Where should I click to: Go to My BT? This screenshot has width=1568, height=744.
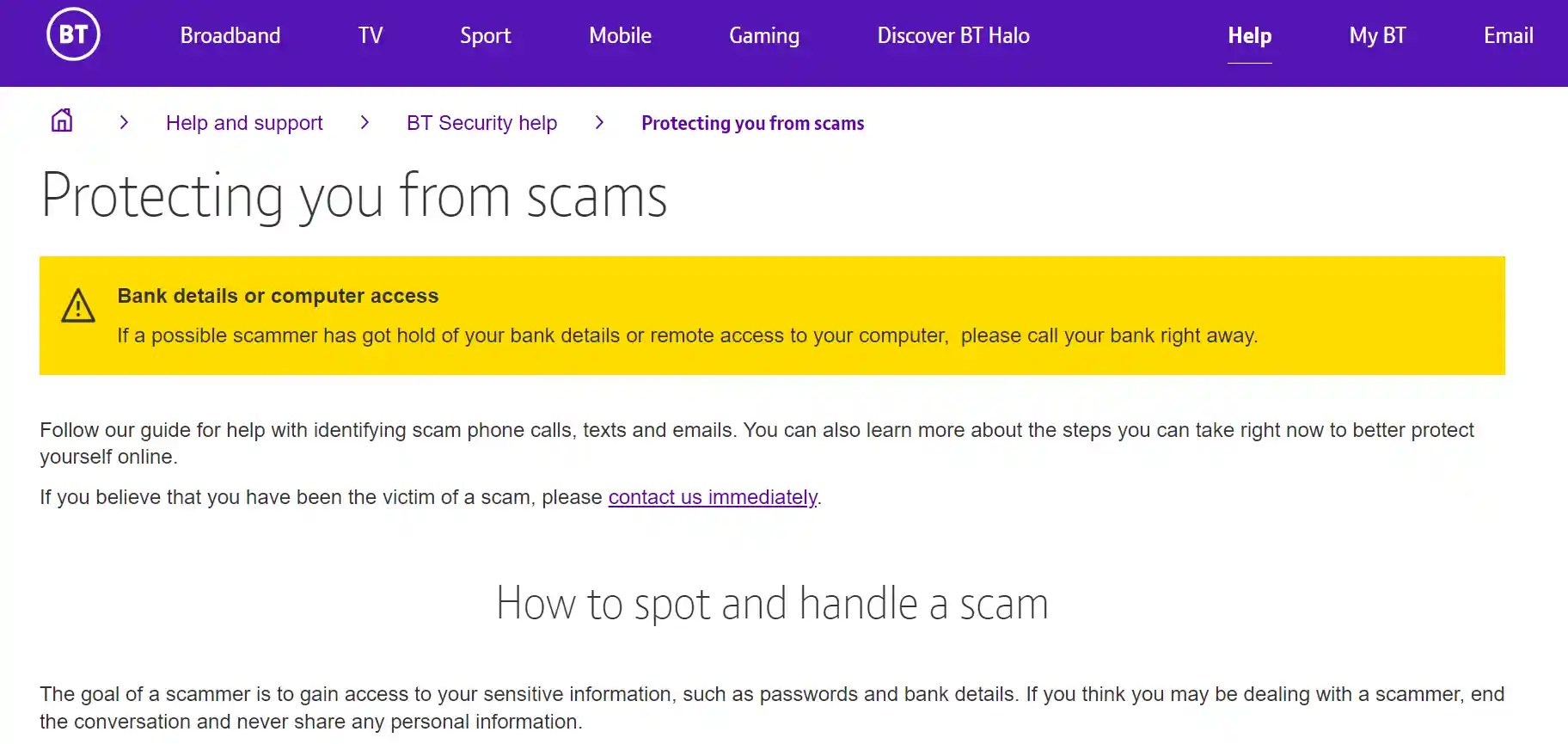click(x=1376, y=36)
